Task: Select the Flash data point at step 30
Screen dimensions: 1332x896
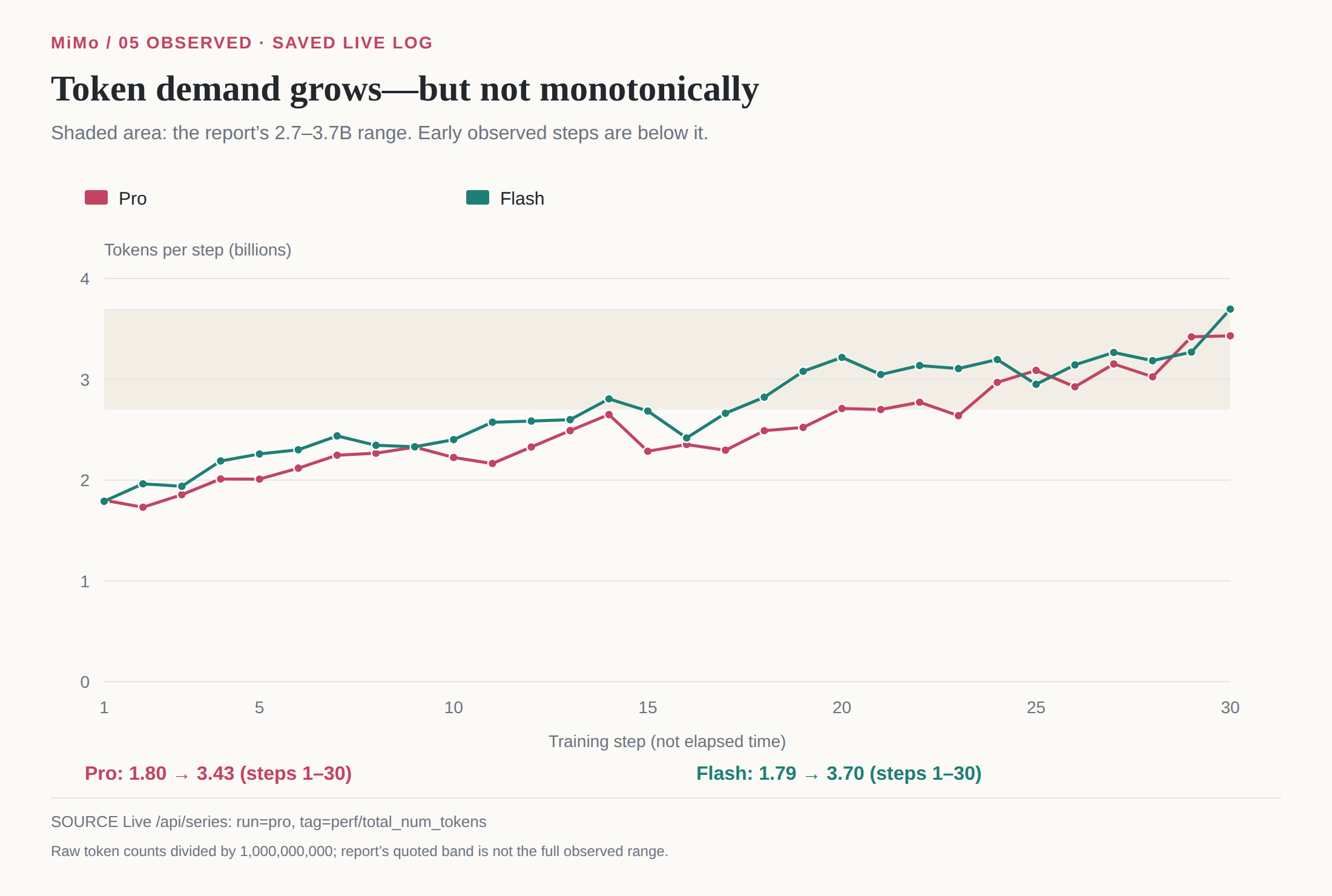Action: click(1230, 309)
